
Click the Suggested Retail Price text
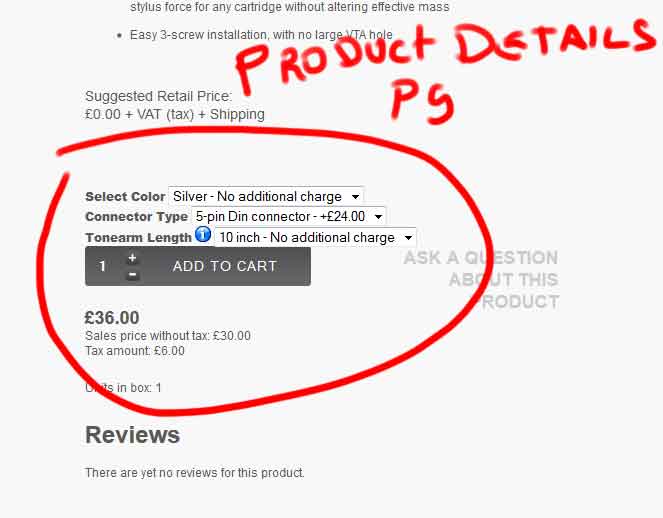[x=159, y=96]
